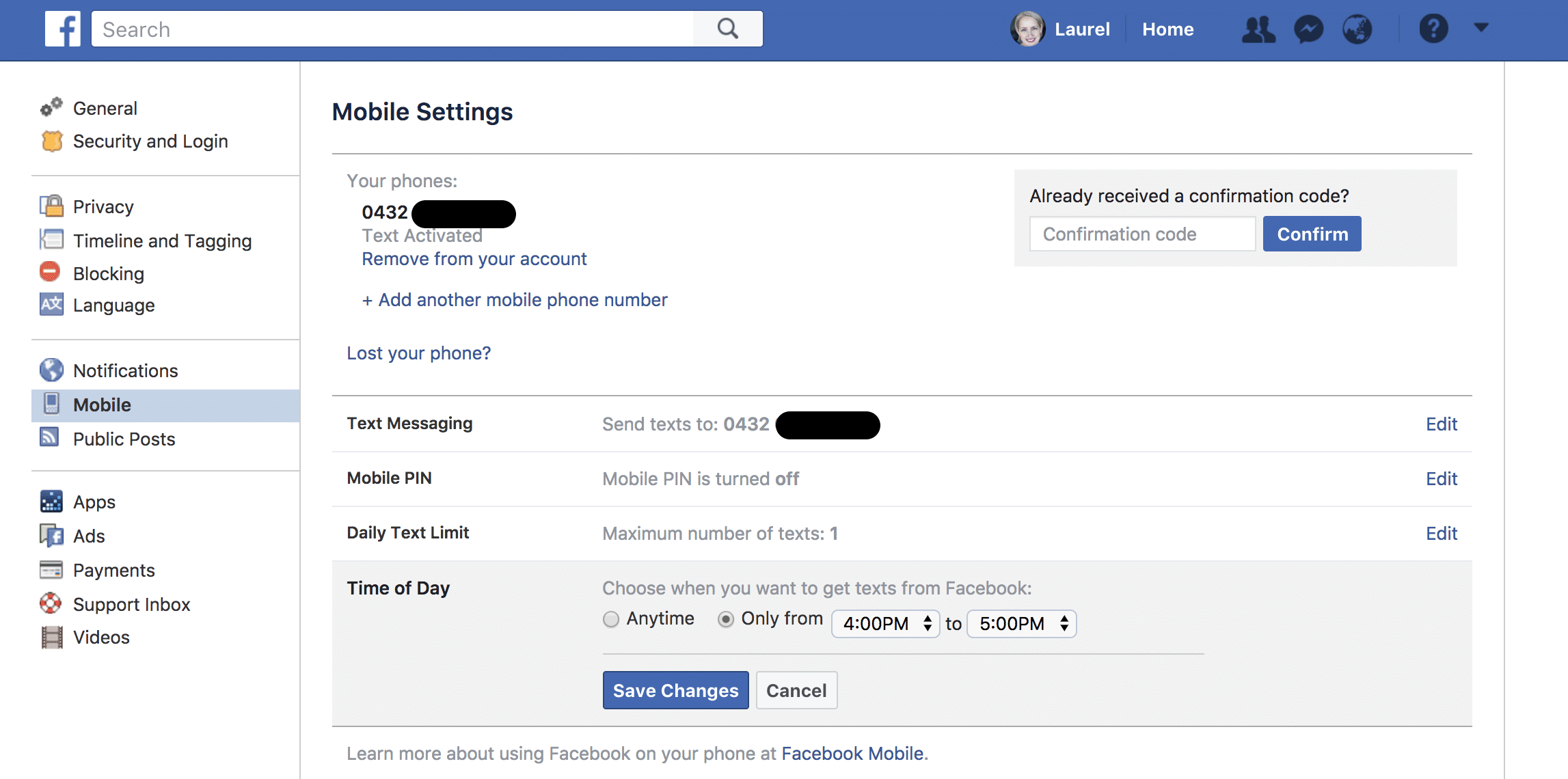Click the Home link in header
The image size is (1568, 779).
click(1168, 29)
